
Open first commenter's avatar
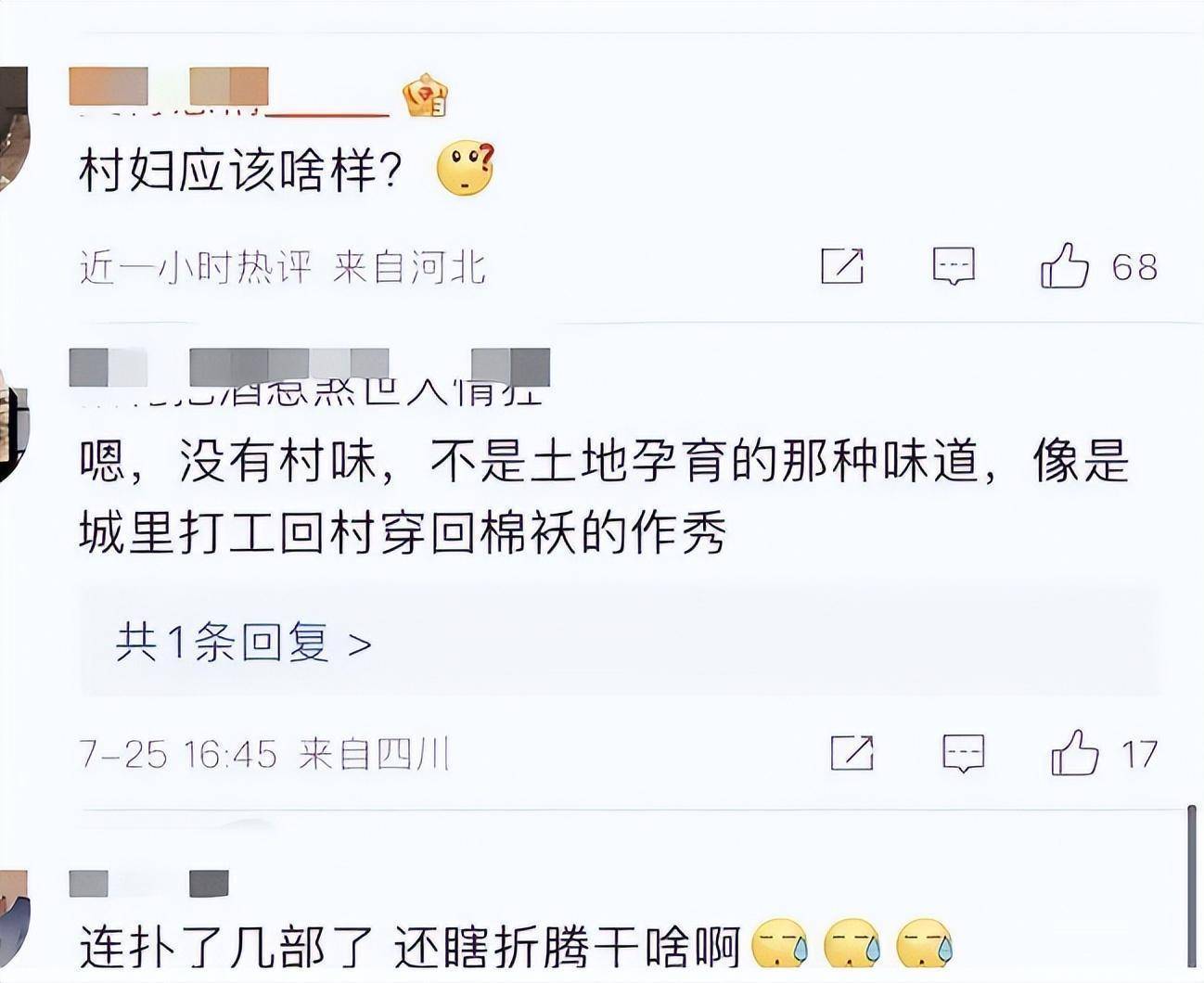pos(13,128)
